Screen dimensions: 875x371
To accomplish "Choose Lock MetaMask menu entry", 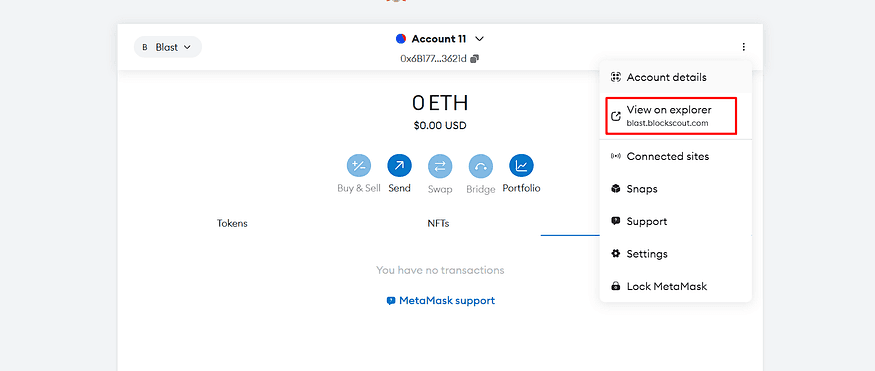I will [x=676, y=286].
